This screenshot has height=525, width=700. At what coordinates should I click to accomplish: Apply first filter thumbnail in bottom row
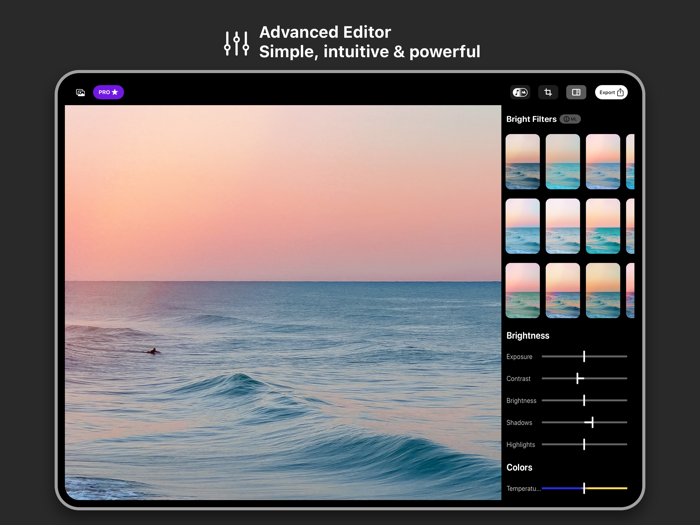pyautogui.click(x=523, y=291)
